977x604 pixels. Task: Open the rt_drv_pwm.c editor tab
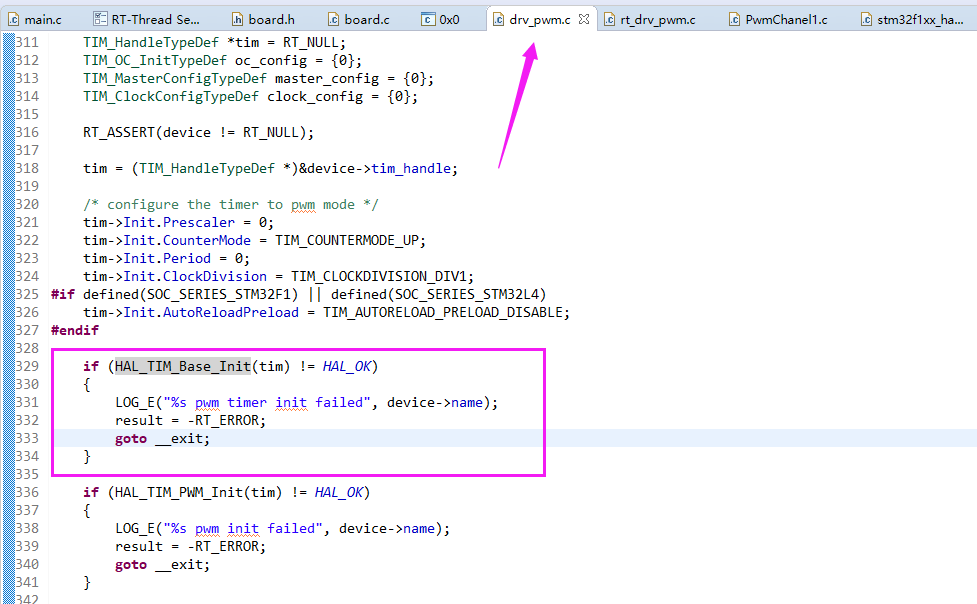(x=657, y=19)
